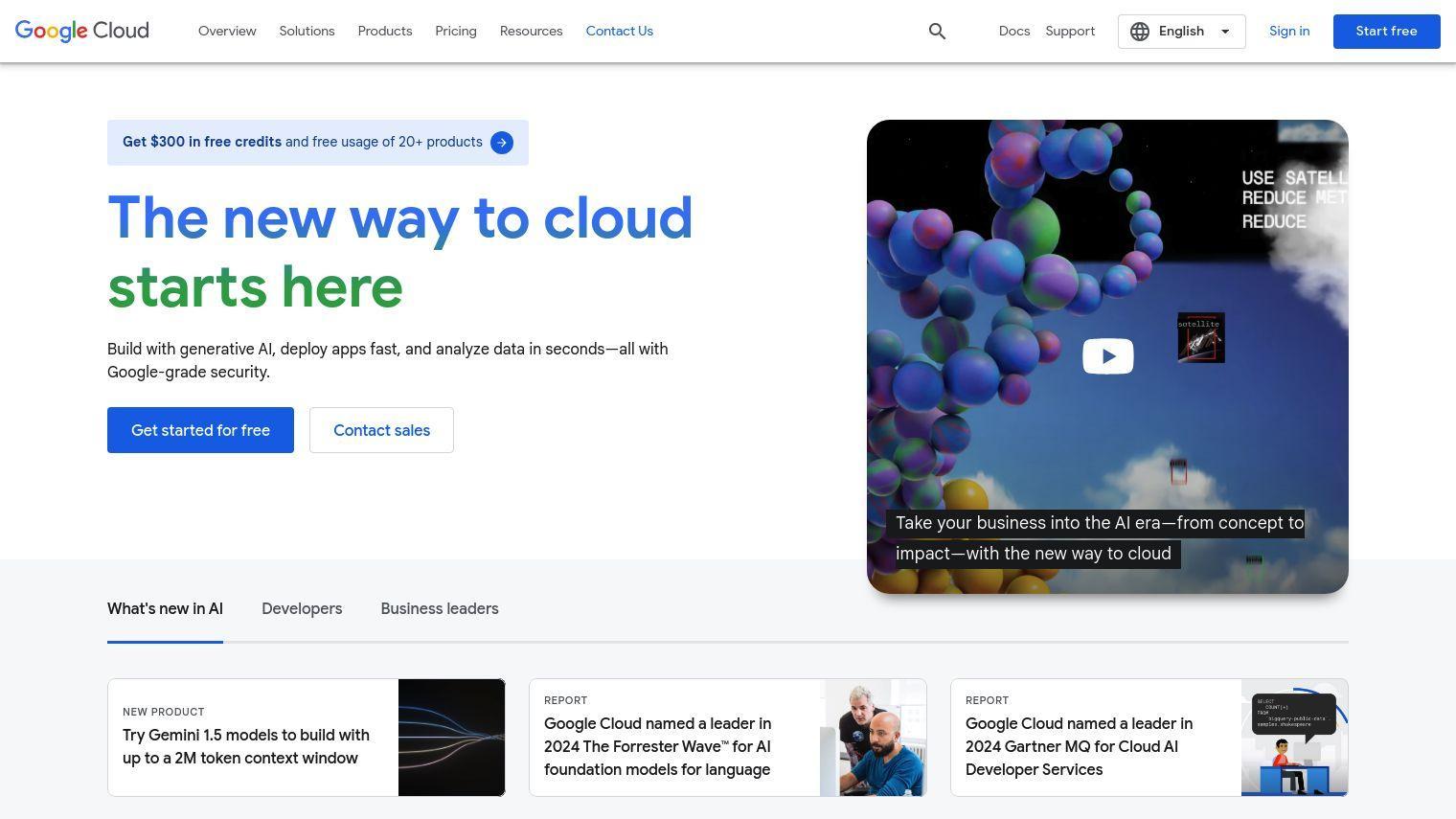Open the Resources menu

tap(531, 31)
